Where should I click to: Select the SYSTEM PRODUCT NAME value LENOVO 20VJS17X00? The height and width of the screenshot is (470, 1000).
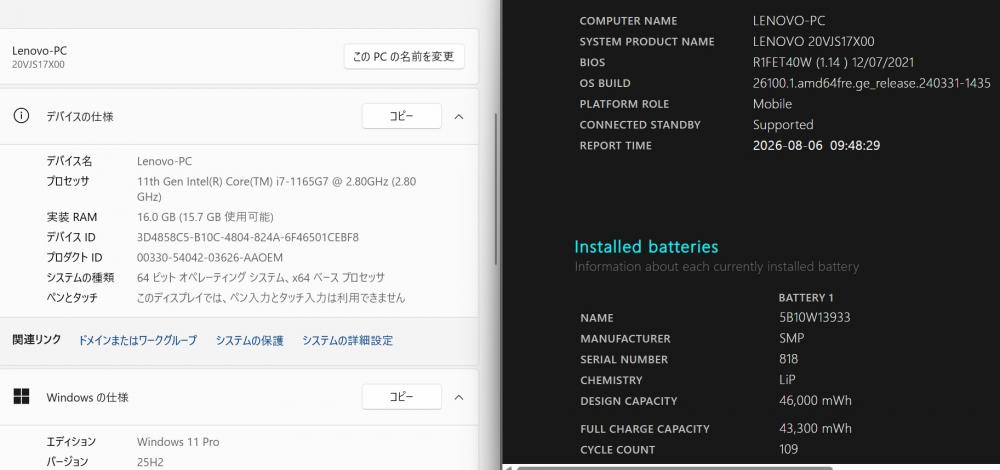click(814, 41)
